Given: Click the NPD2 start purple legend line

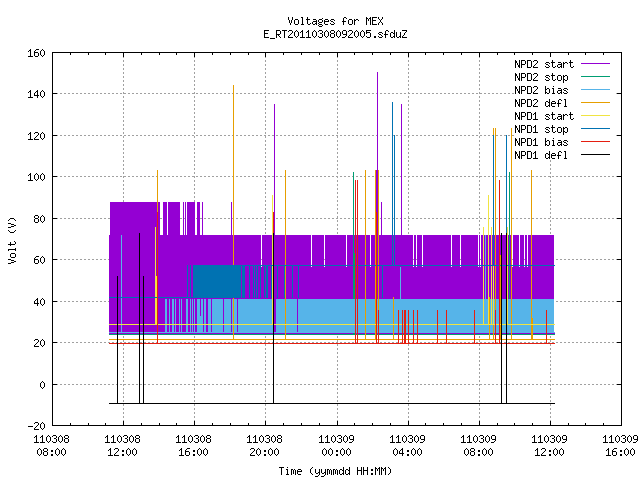Looking at the screenshot, I should (x=595, y=64).
